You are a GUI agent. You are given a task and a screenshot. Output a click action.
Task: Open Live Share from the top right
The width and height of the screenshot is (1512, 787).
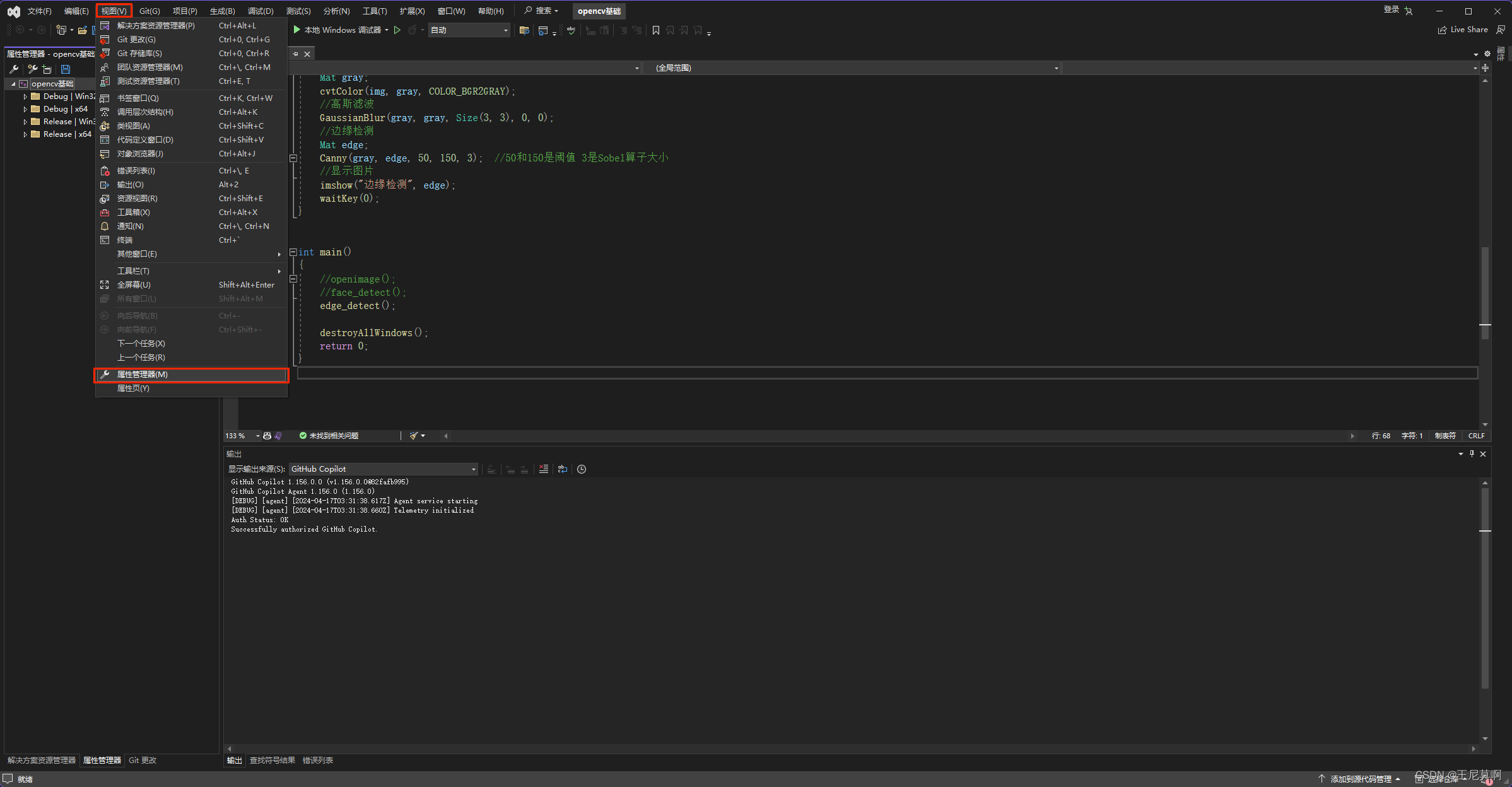pyautogui.click(x=1463, y=30)
